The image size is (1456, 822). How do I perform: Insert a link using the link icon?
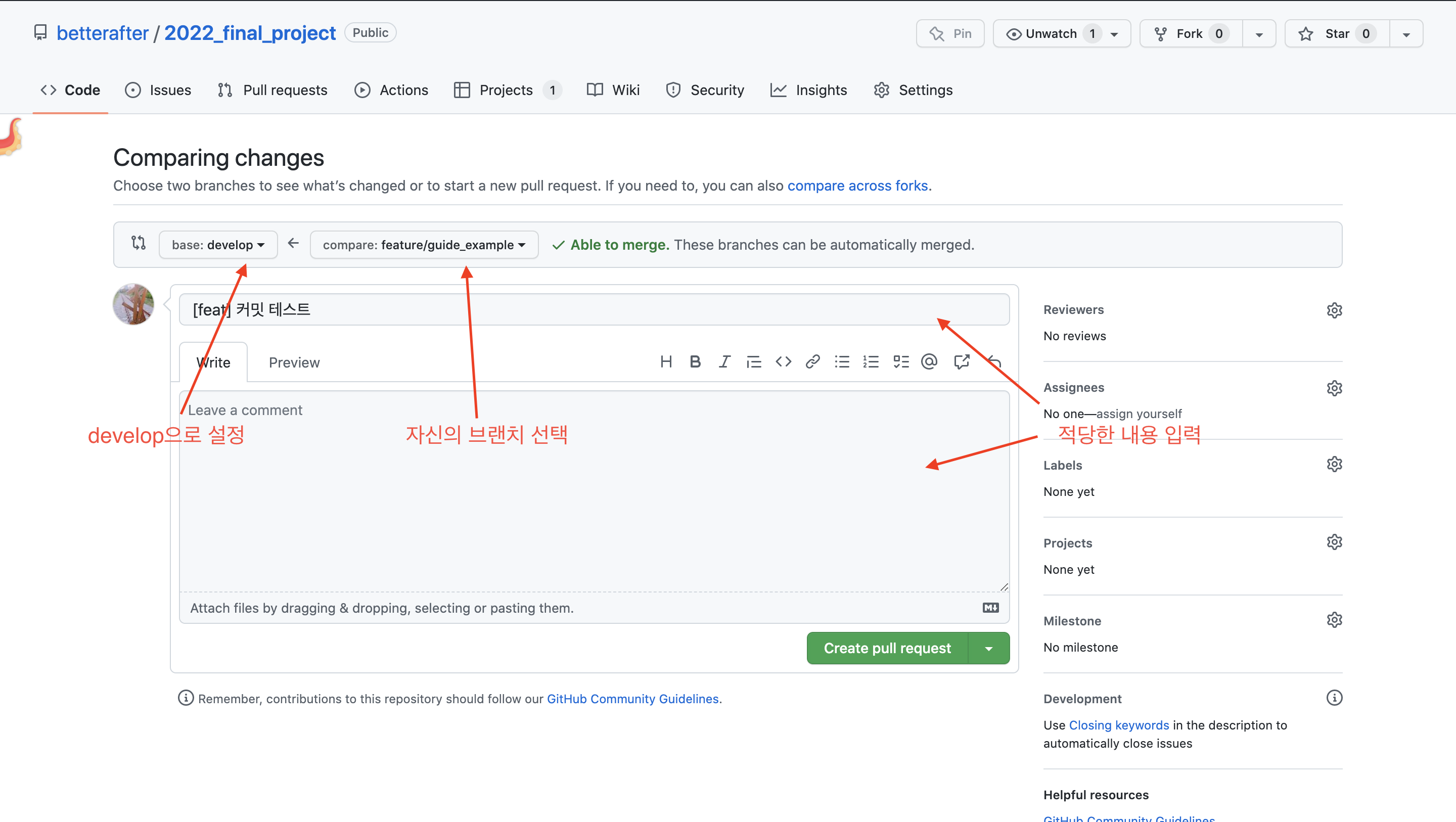click(813, 362)
